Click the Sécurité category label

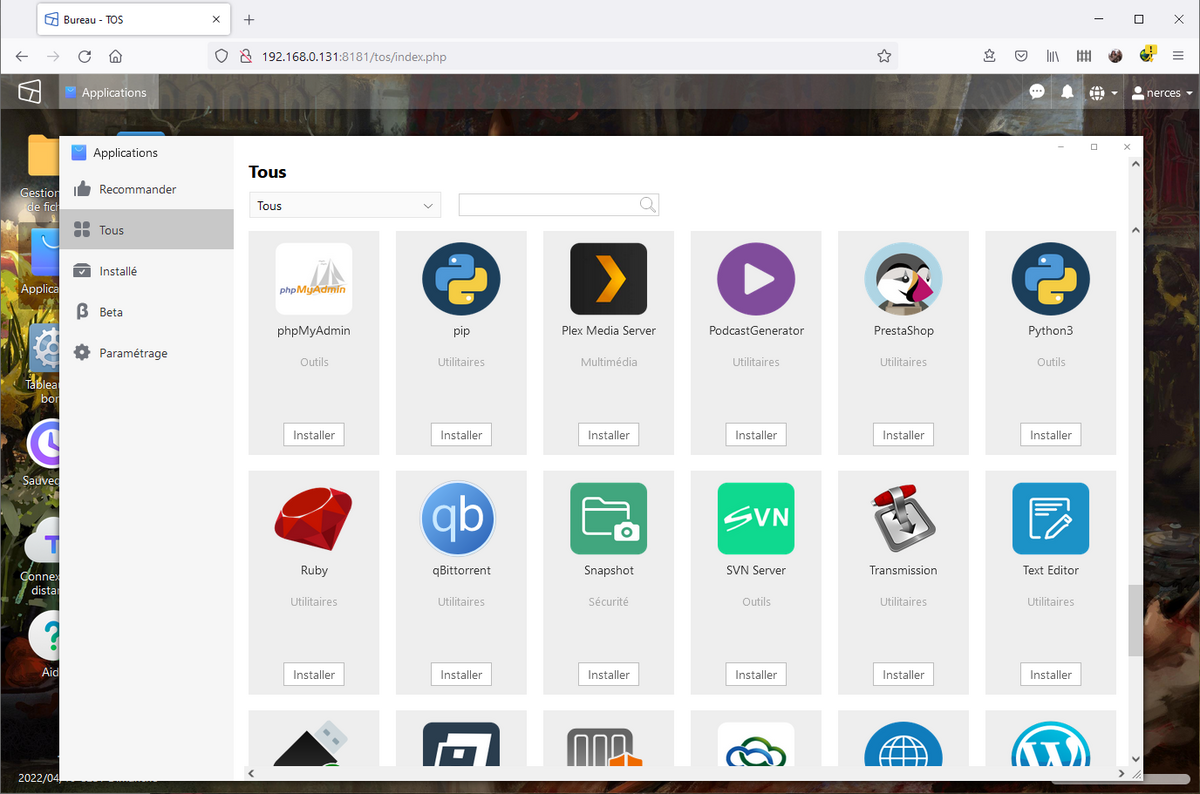[x=609, y=602]
